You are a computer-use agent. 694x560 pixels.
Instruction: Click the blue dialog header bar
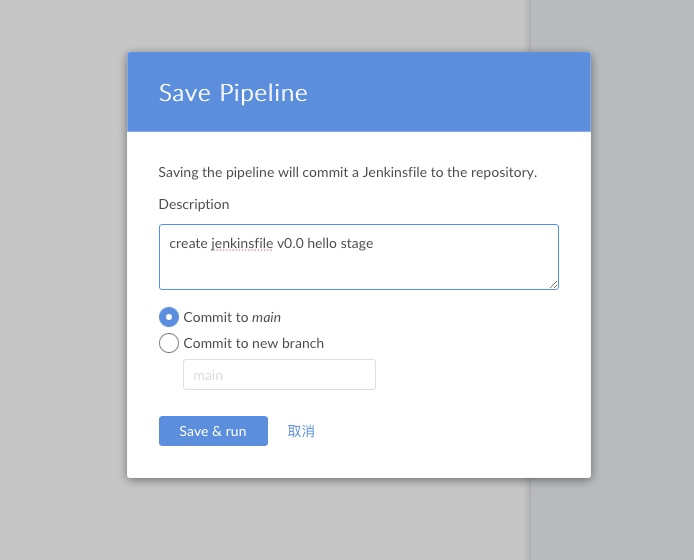coord(450,92)
